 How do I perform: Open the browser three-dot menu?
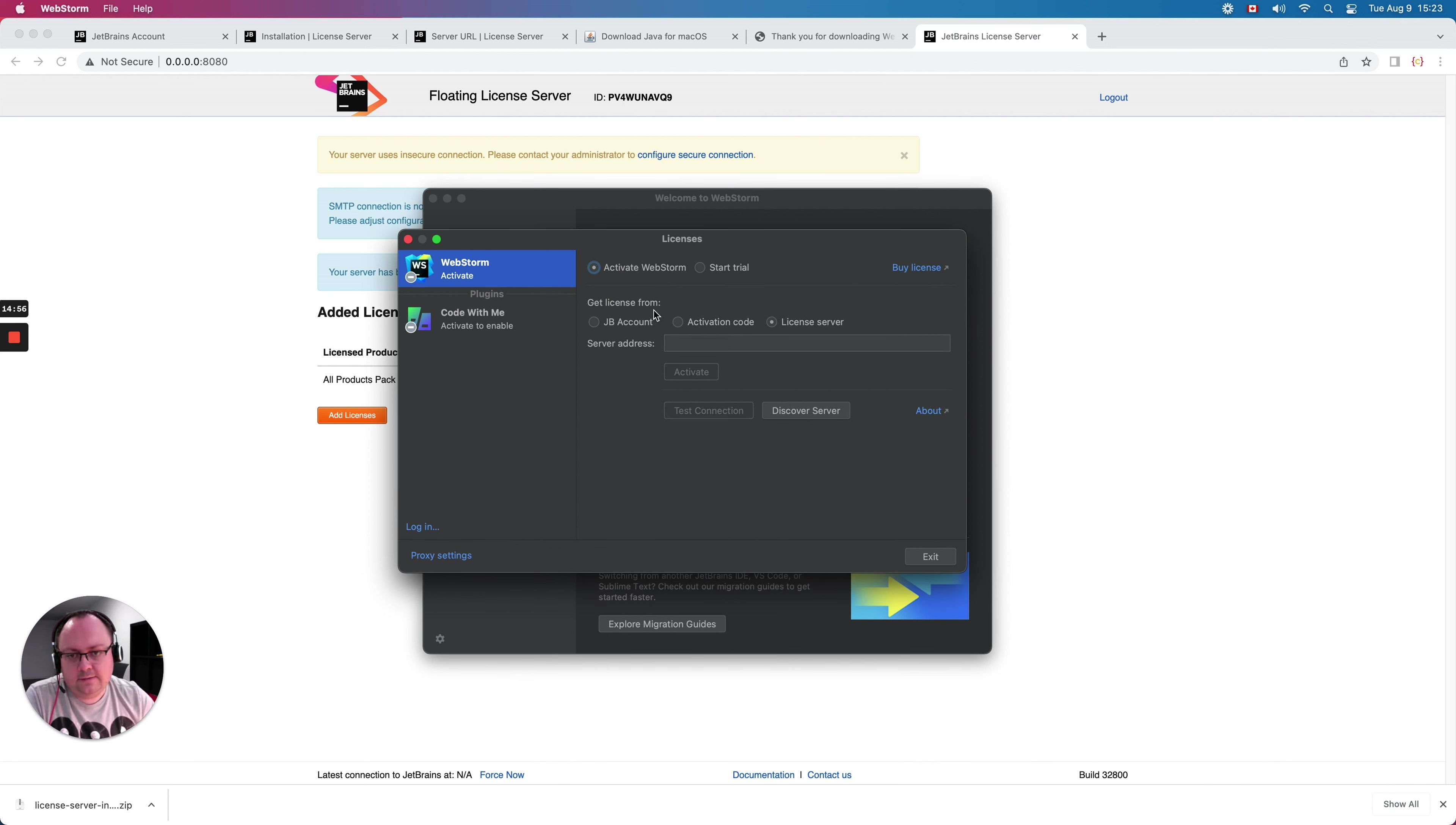(1440, 62)
